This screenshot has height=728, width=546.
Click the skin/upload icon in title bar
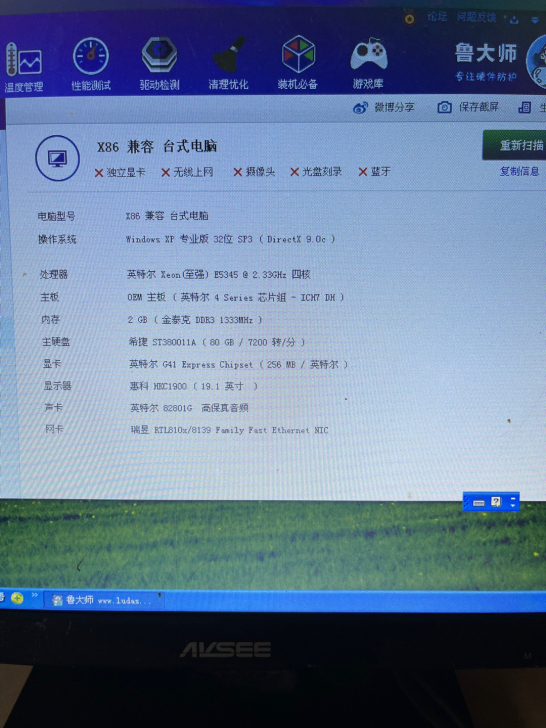tap(514, 20)
